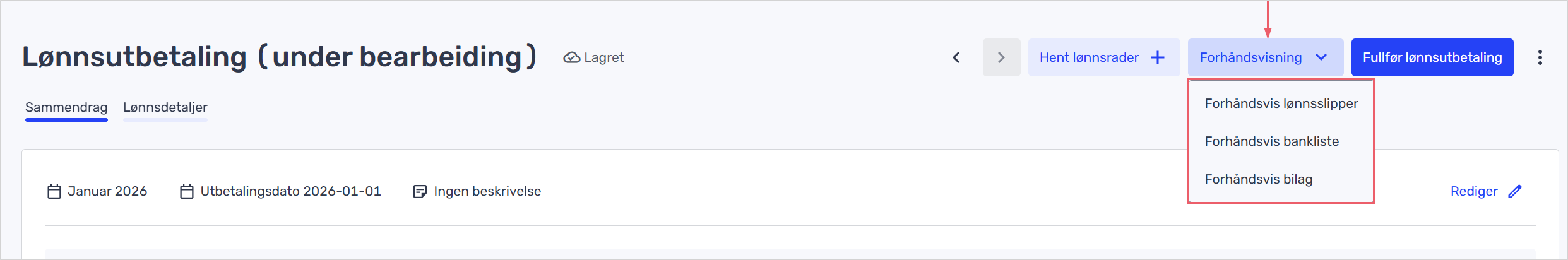Click the Ingen beskrivelse description text

point(487,191)
